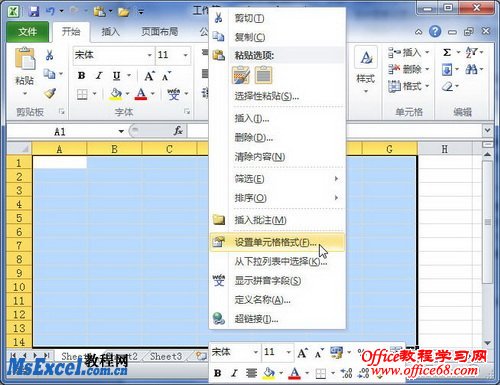Select 插入批注(M) in context menu
Screen dimensions: 500x385
click(x=277, y=220)
